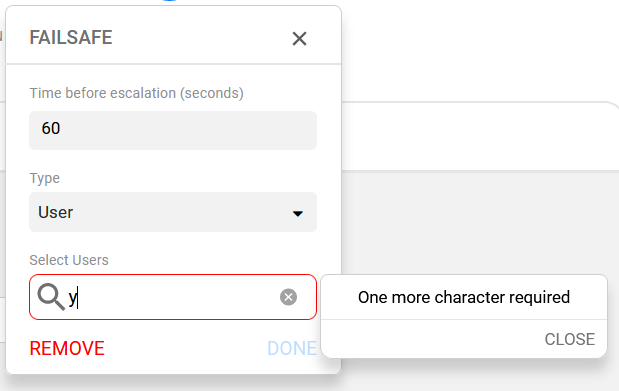Click the 'One more character required' message
Viewport: 619px width, 391px height.
(464, 297)
